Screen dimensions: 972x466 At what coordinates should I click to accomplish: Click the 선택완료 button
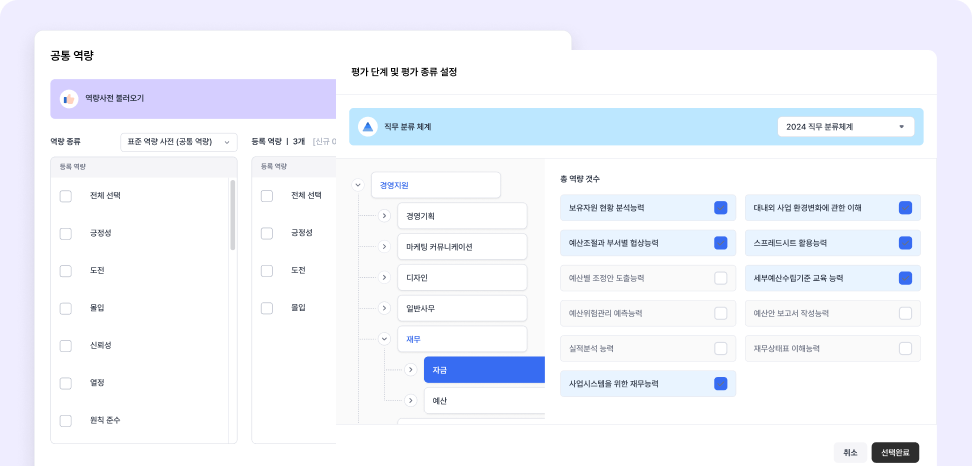(895, 453)
